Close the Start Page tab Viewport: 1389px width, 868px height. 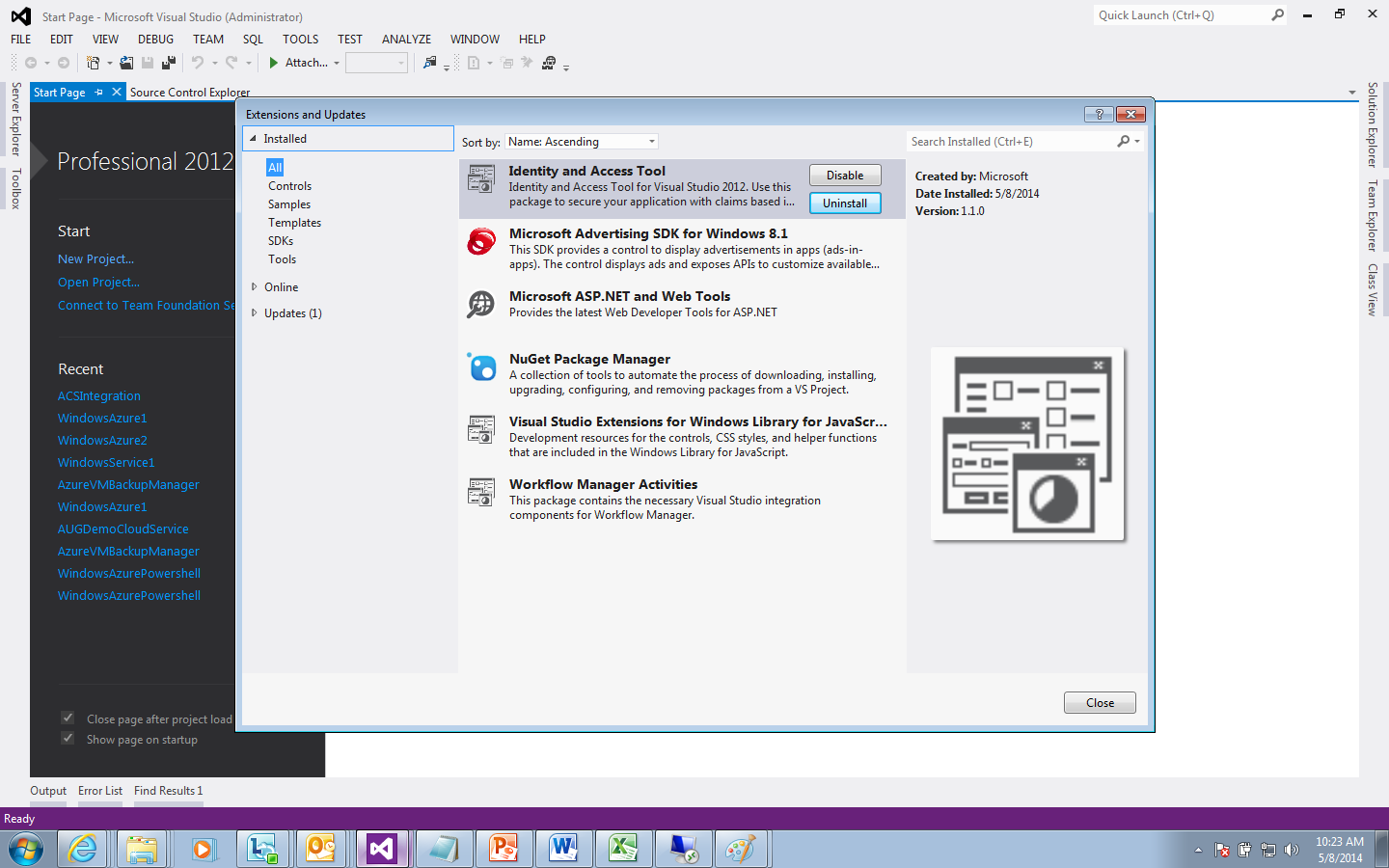coord(117,92)
